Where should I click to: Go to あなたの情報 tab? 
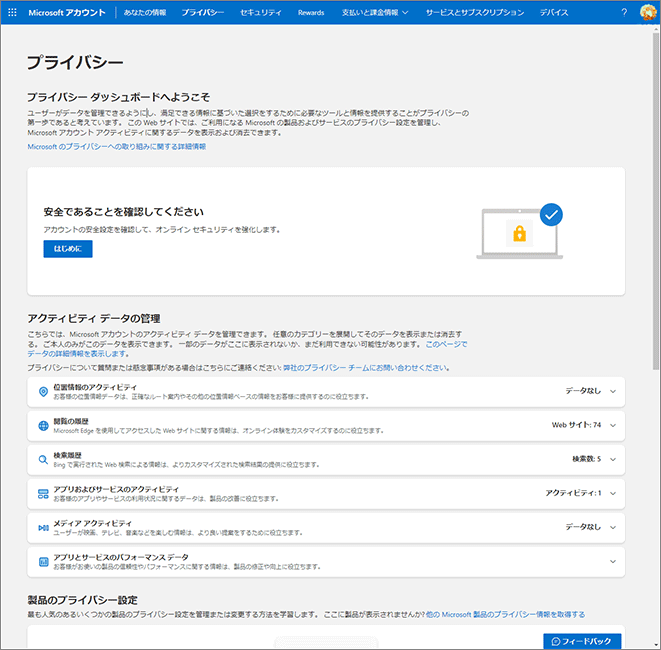(x=145, y=13)
